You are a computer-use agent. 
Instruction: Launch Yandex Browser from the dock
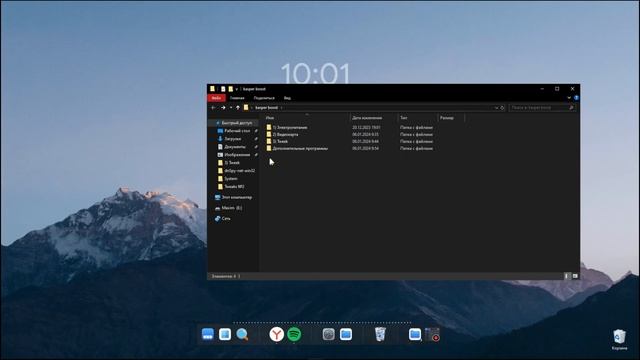(x=276, y=334)
